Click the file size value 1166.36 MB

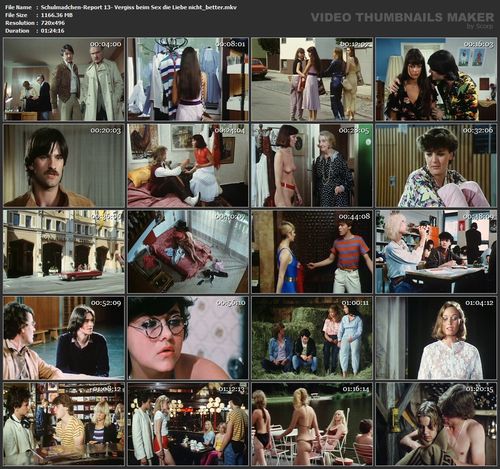click(x=57, y=15)
